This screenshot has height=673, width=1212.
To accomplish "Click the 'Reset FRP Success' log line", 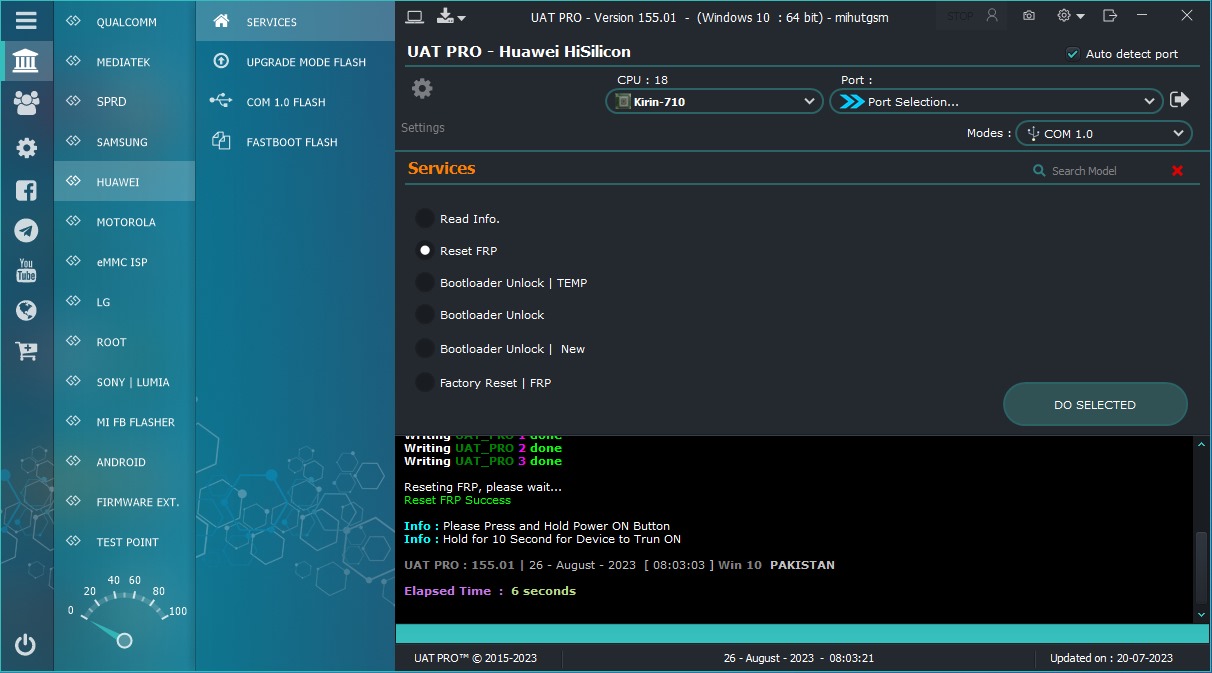I will click(457, 500).
